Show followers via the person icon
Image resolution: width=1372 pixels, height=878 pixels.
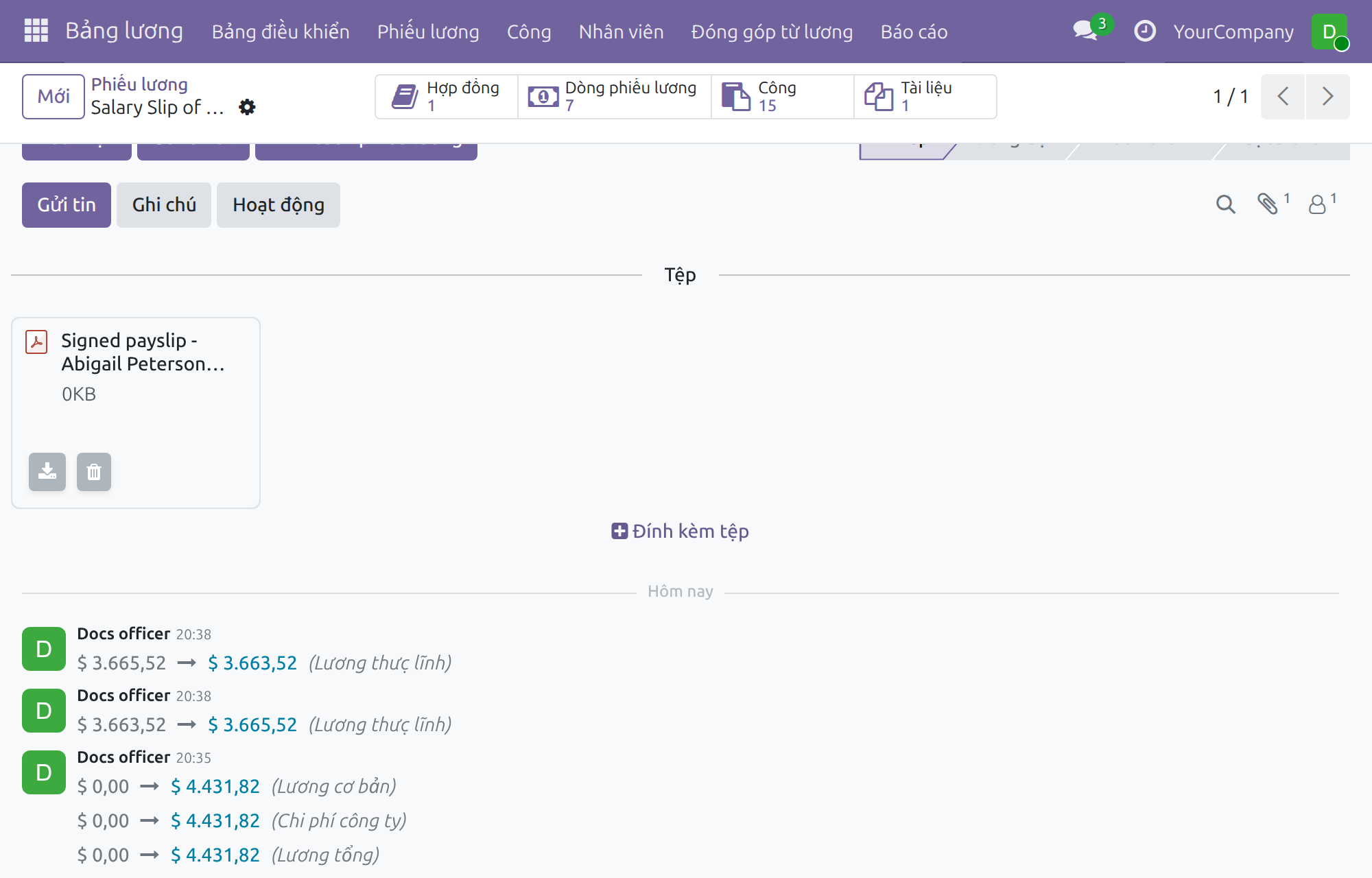pos(1322,203)
